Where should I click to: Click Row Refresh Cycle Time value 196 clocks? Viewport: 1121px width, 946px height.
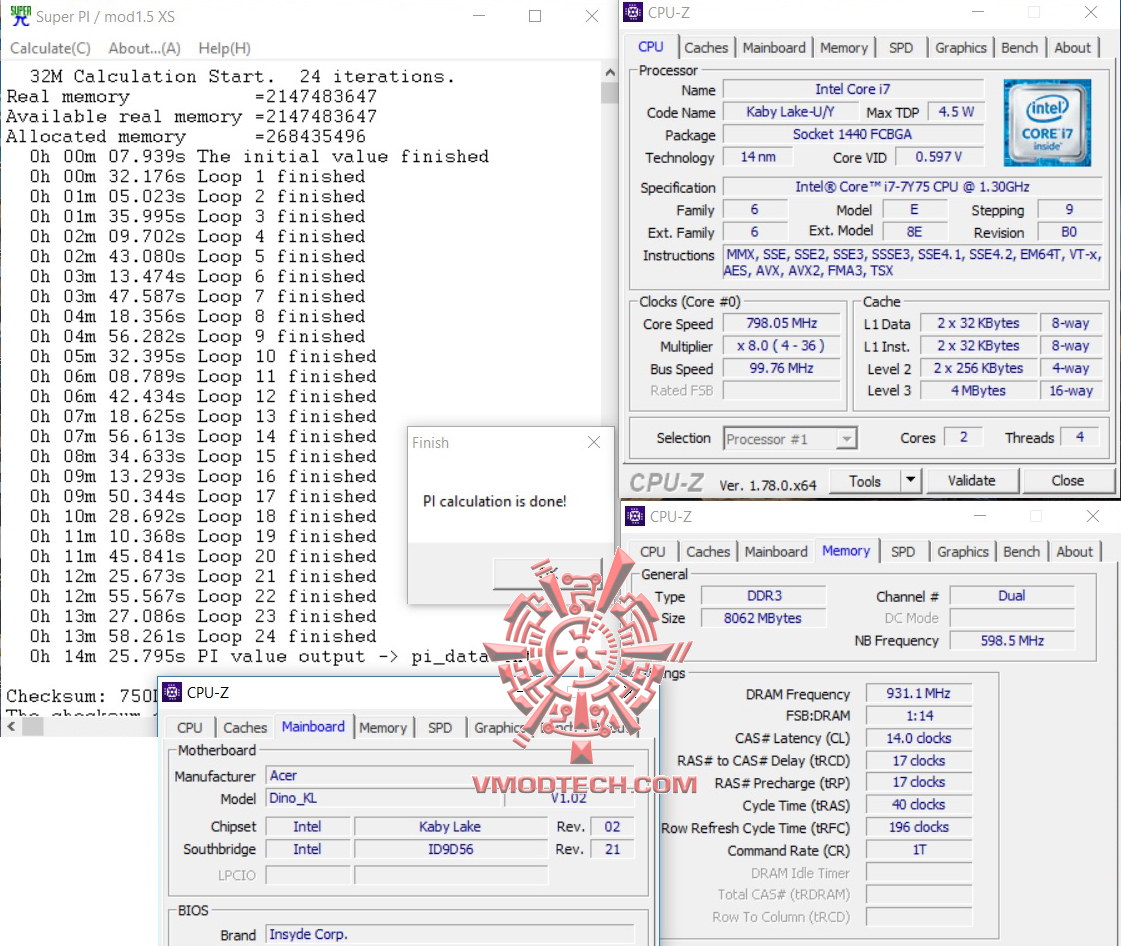[x=919, y=827]
